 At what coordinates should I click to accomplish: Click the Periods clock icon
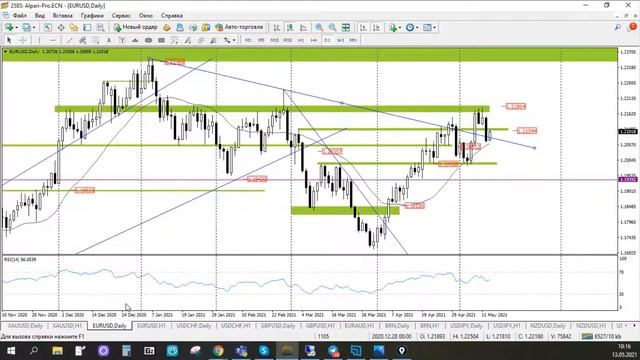click(410, 27)
